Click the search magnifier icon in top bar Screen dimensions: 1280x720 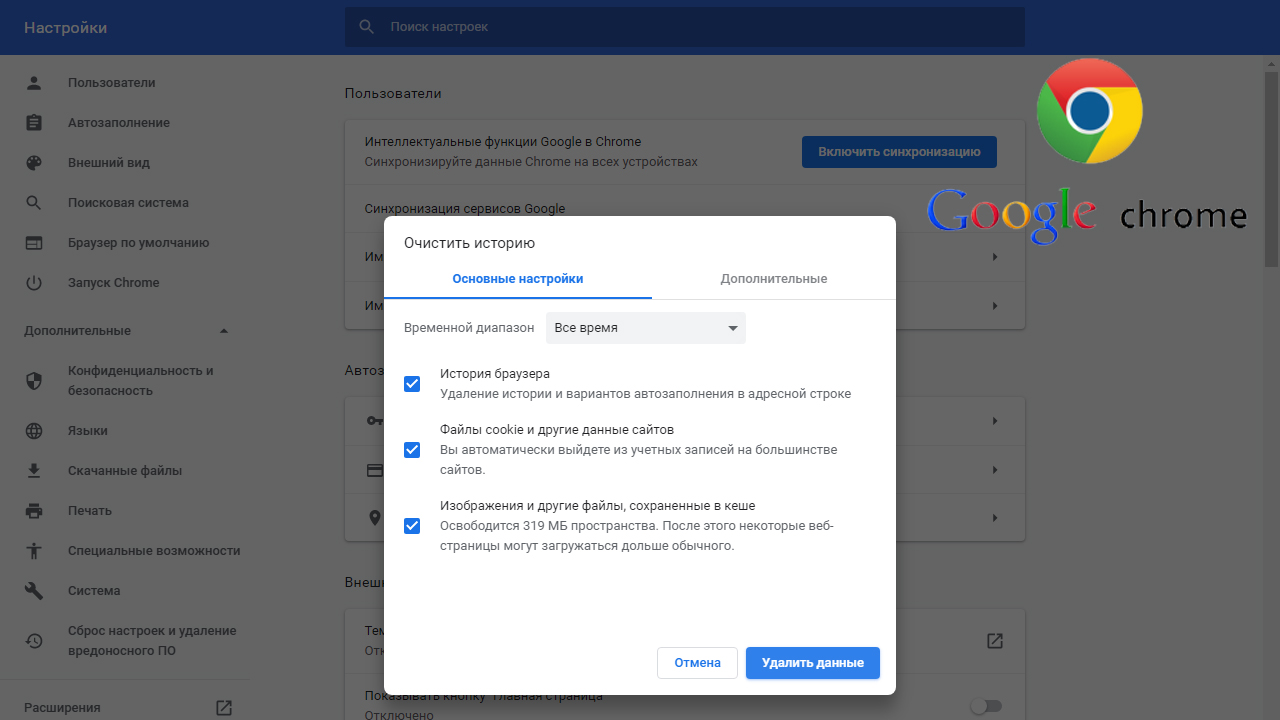tap(367, 27)
